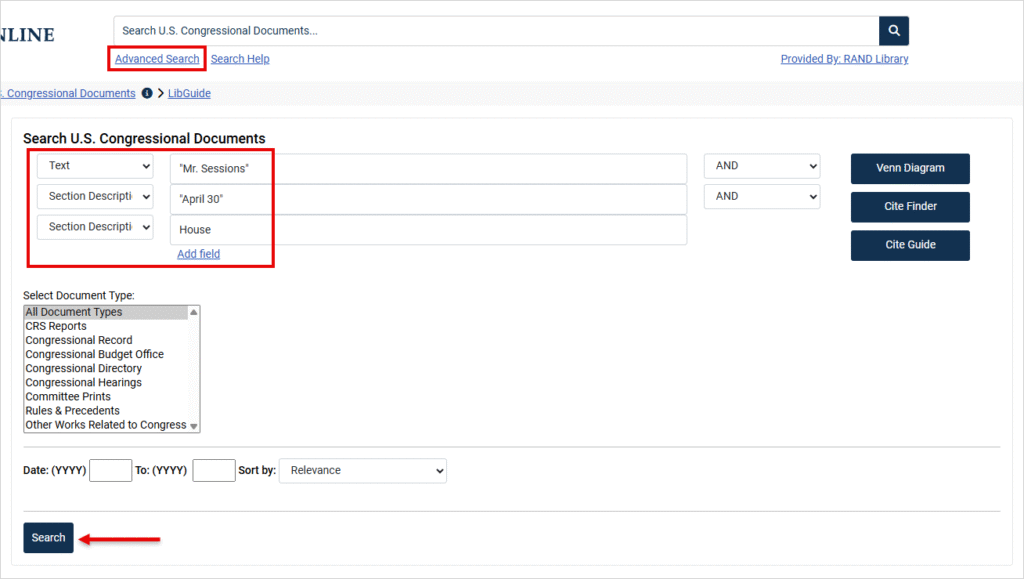Click the magnifying glass search icon
This screenshot has width=1024, height=579.
[x=893, y=31]
